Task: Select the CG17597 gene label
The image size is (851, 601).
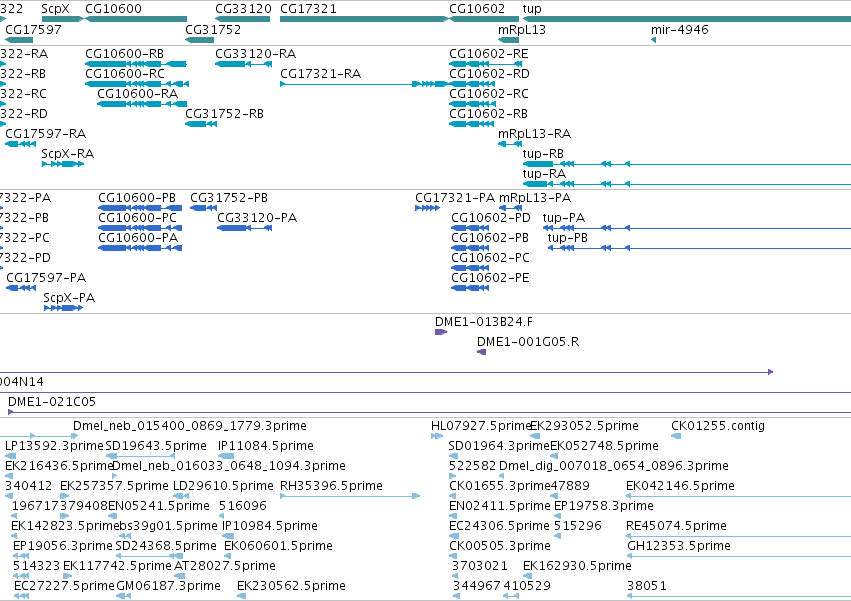Action: pyautogui.click(x=33, y=30)
